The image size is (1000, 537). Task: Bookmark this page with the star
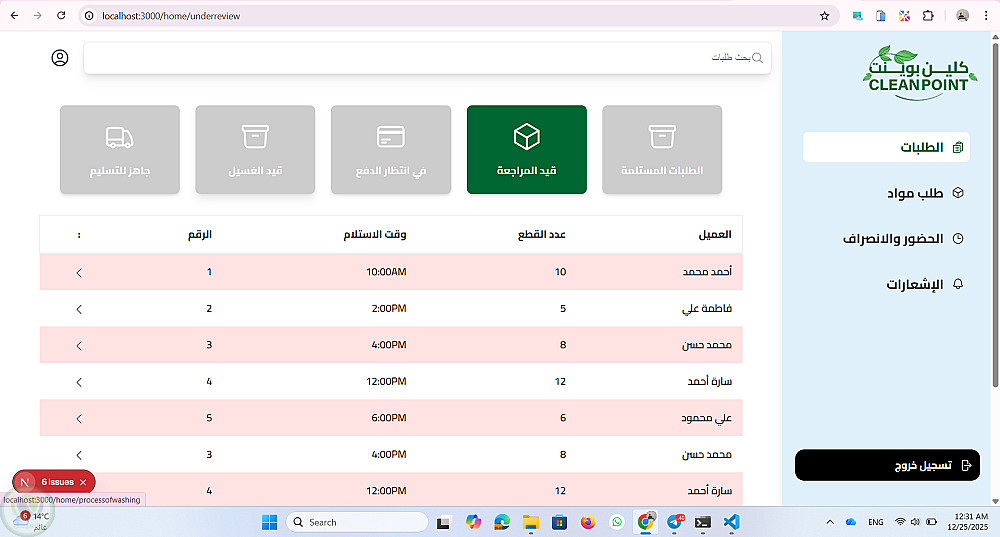(x=825, y=16)
